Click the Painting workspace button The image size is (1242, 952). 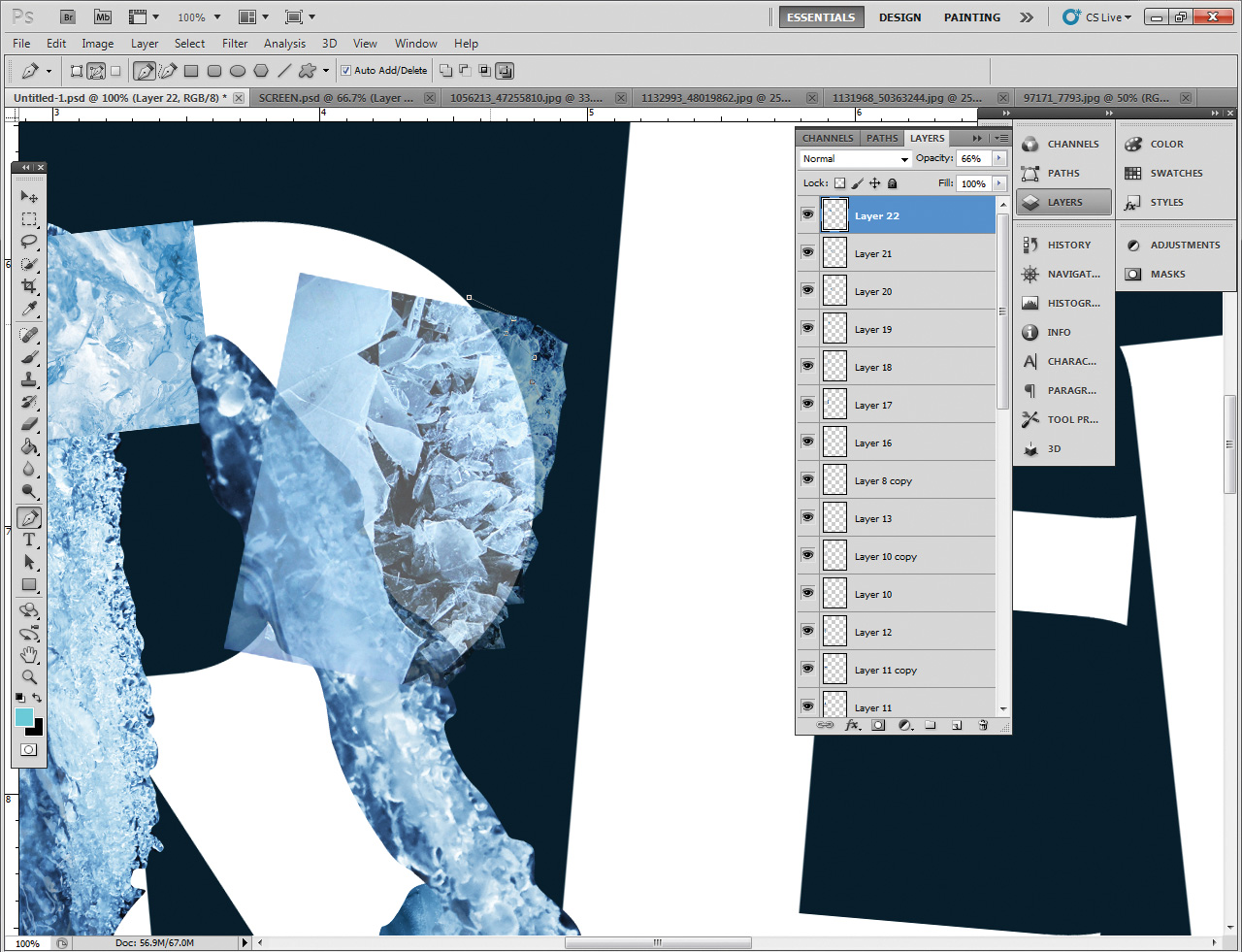[x=971, y=17]
